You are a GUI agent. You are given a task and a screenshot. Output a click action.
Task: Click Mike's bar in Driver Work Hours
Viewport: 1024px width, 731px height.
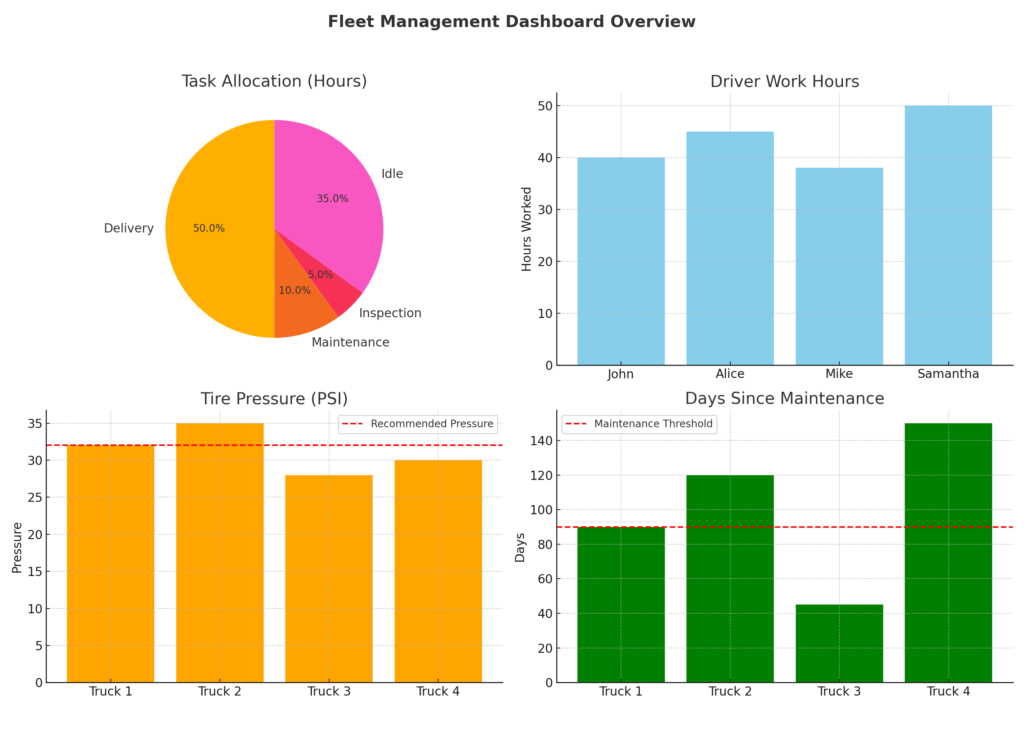point(839,267)
